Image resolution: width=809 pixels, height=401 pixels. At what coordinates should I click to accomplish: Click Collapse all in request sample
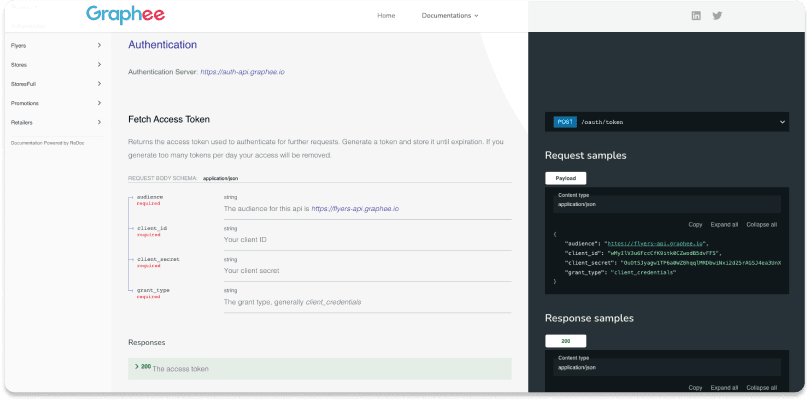762,224
